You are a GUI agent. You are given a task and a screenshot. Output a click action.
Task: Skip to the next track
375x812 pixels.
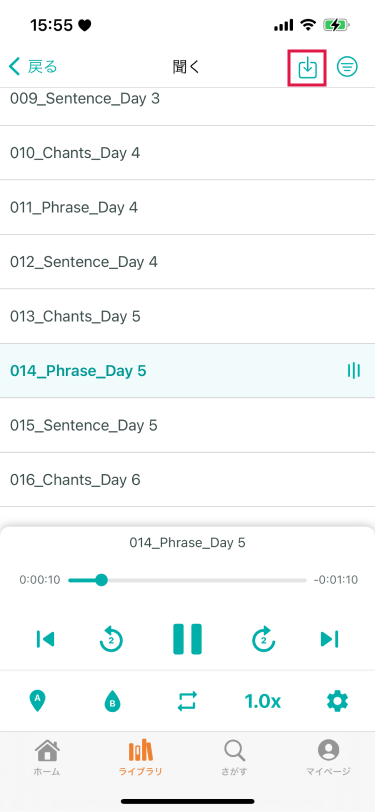click(x=330, y=640)
